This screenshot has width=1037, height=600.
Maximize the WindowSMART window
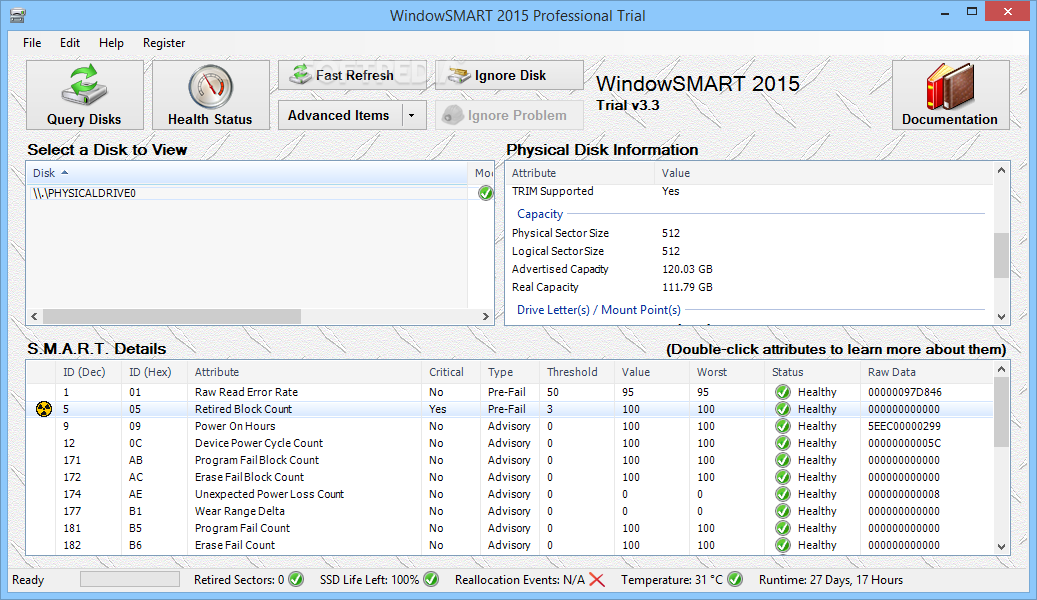click(x=972, y=13)
